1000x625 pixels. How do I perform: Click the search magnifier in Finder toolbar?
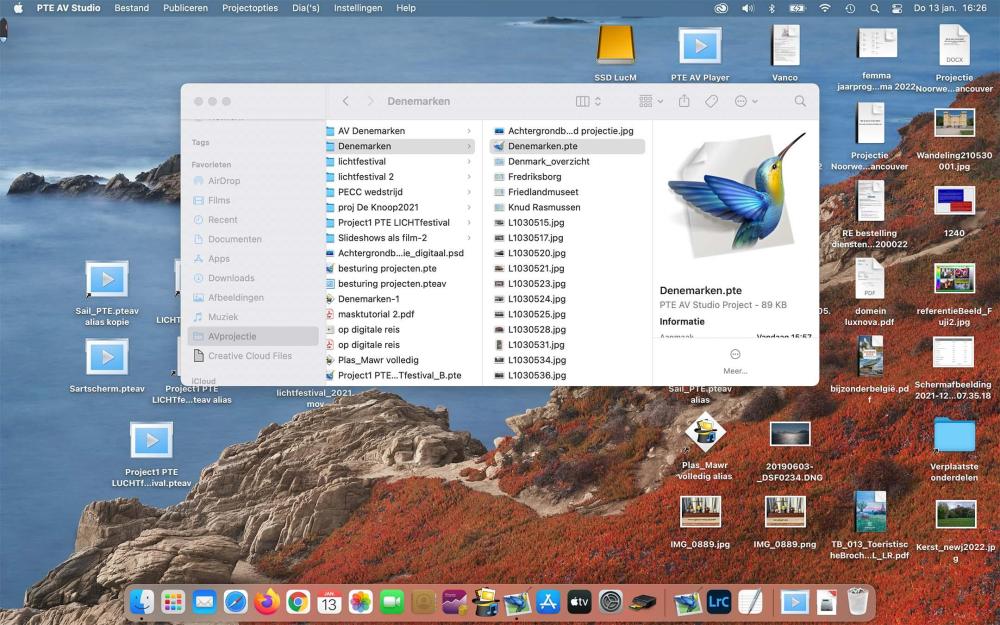[800, 101]
